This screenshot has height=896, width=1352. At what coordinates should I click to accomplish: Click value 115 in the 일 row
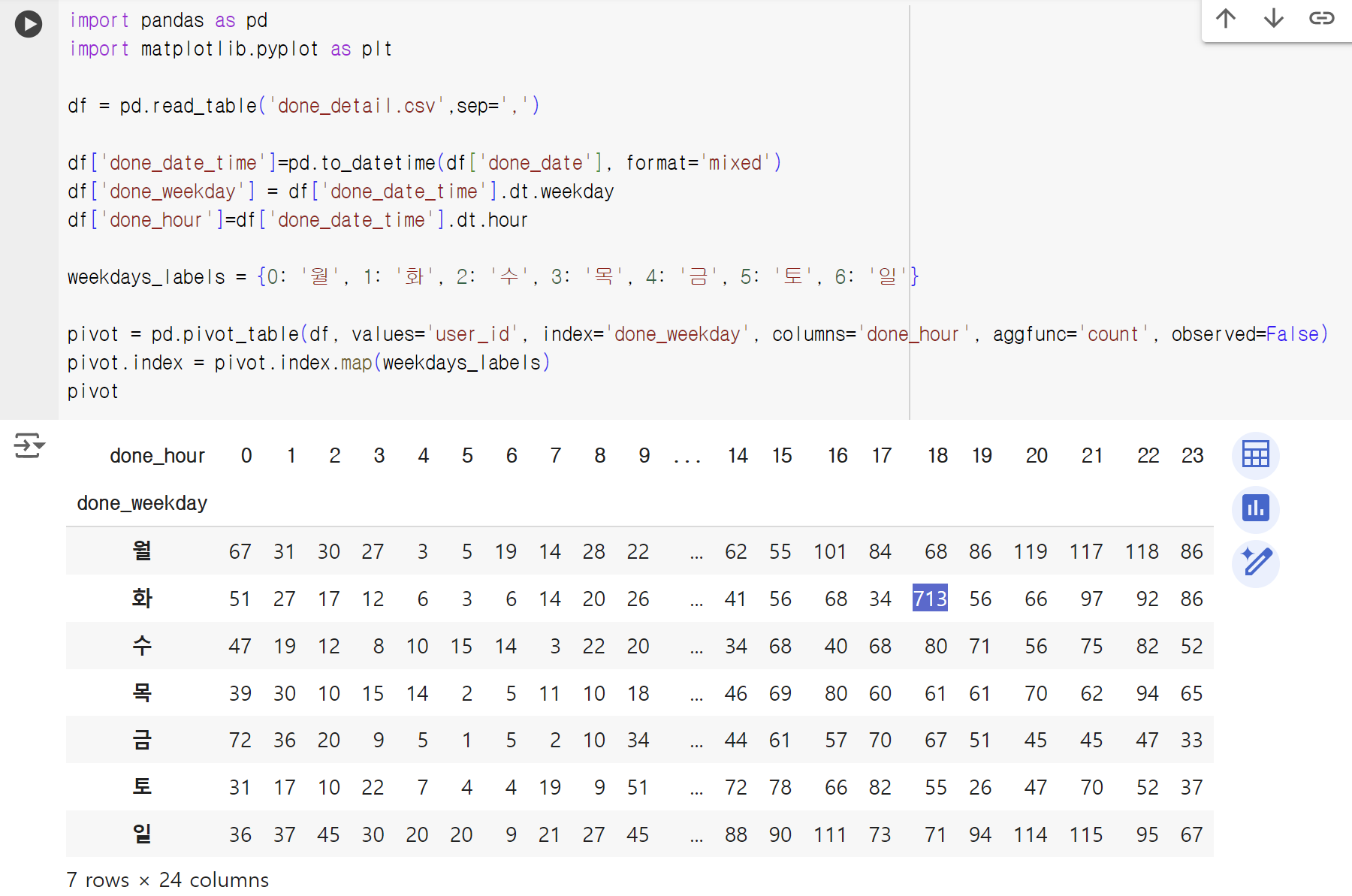coord(1086,834)
